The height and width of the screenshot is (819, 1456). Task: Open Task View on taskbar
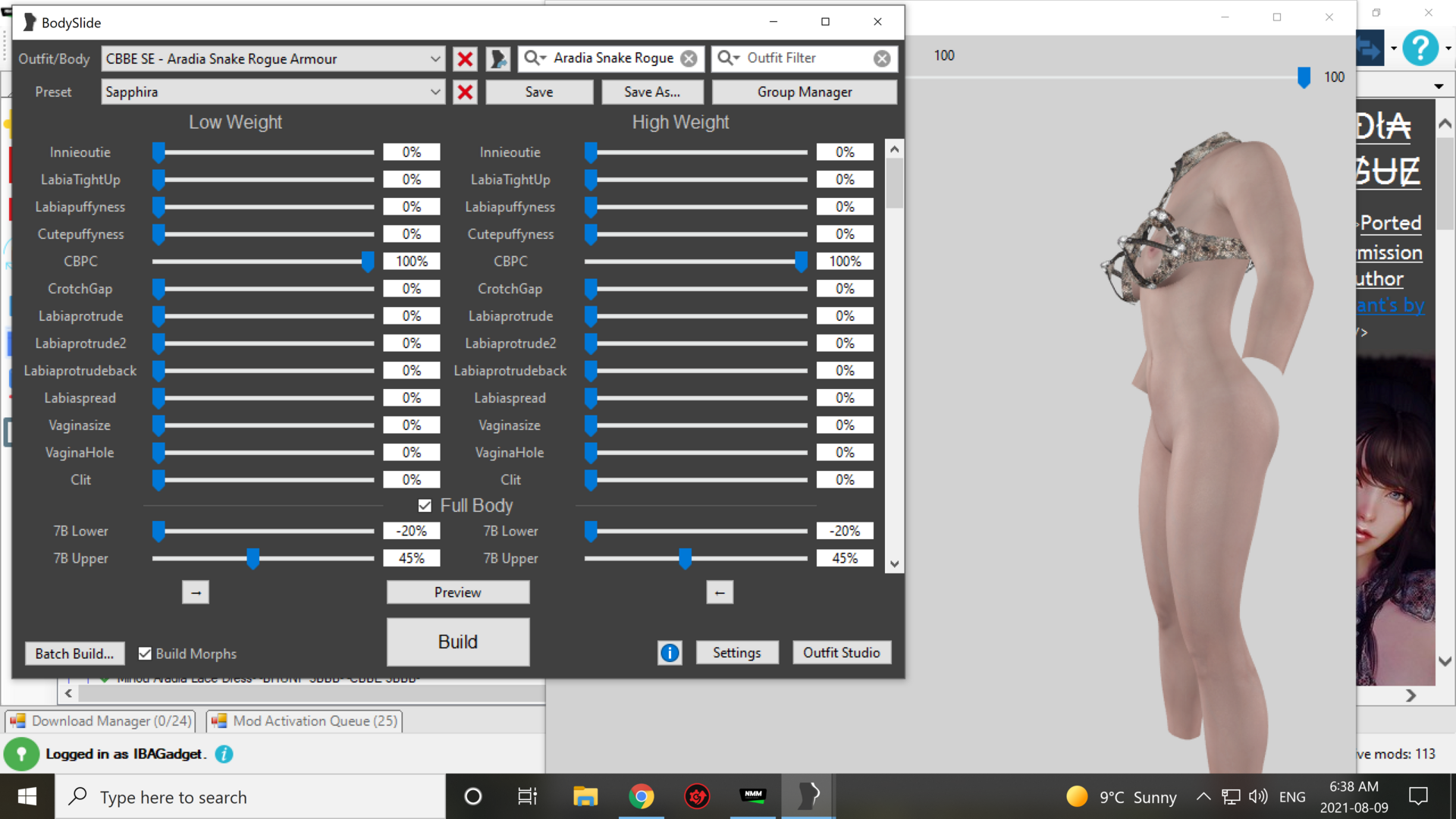(x=527, y=796)
